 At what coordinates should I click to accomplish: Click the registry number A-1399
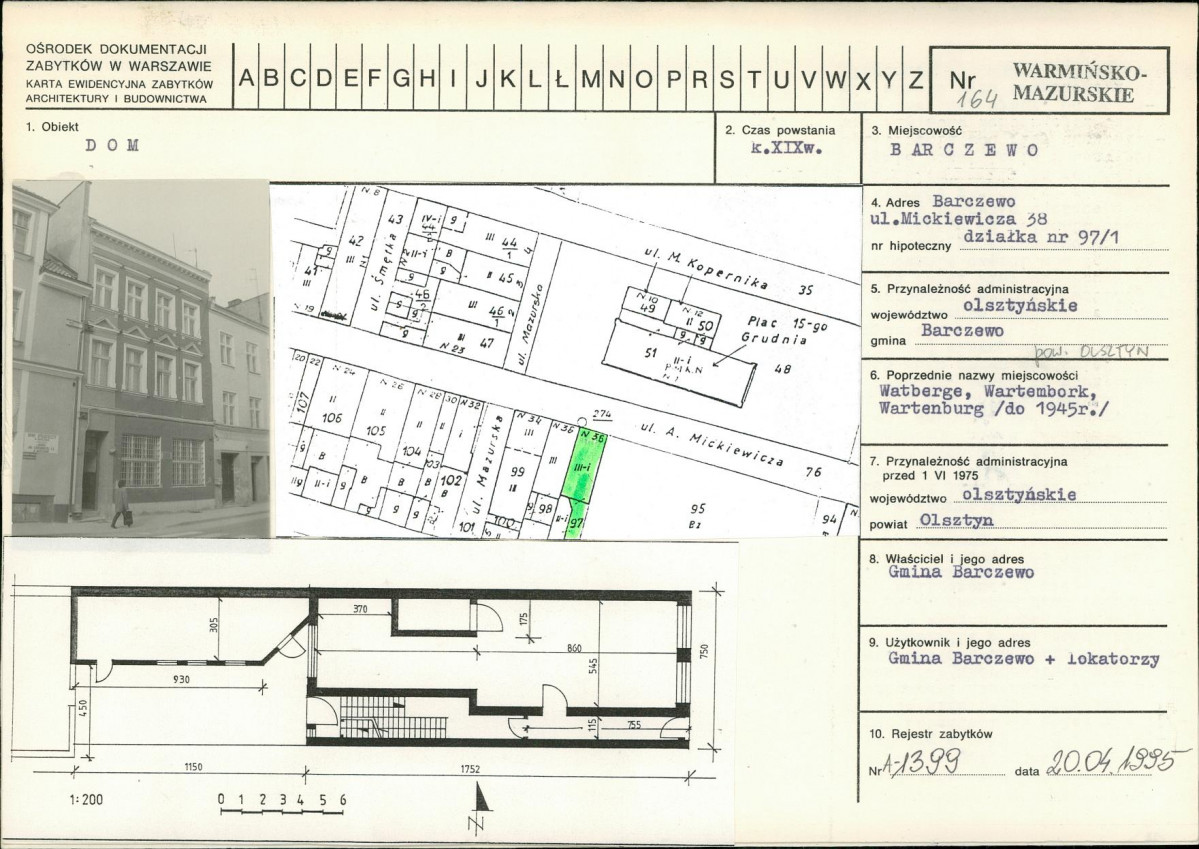tap(923, 762)
